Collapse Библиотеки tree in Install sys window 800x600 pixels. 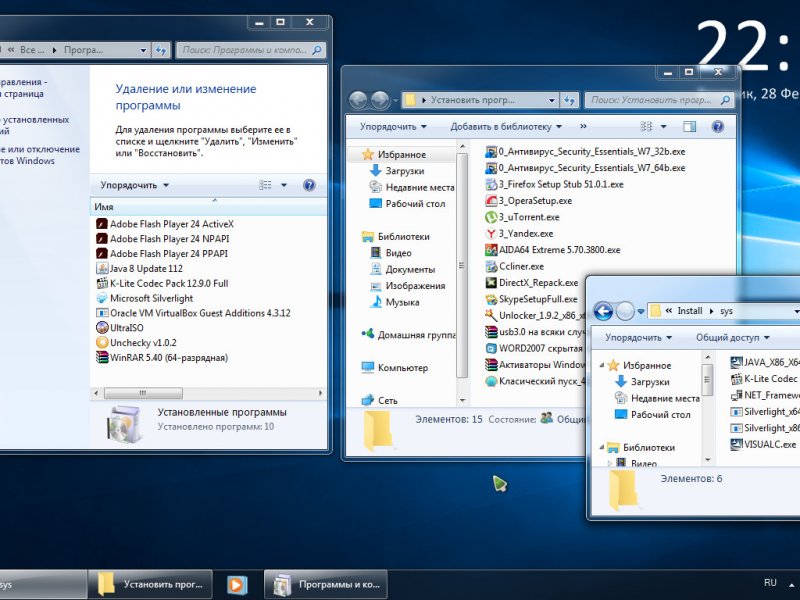tap(602, 447)
